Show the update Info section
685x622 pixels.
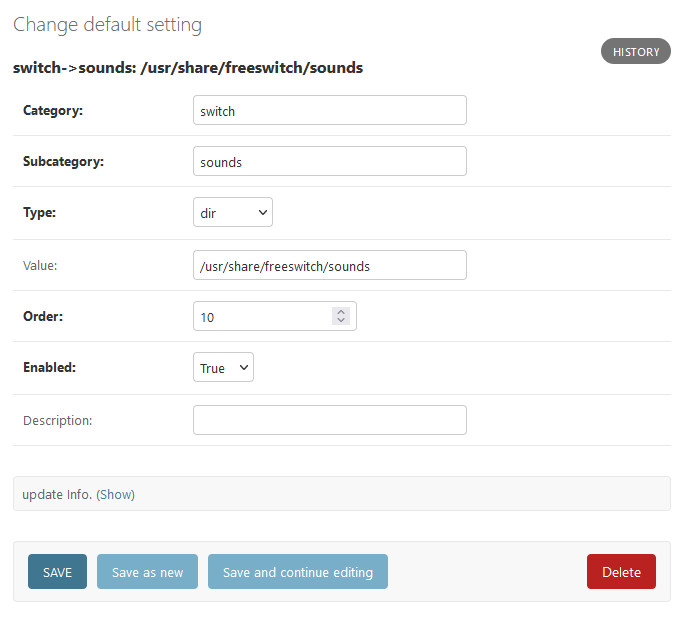[x=115, y=494]
